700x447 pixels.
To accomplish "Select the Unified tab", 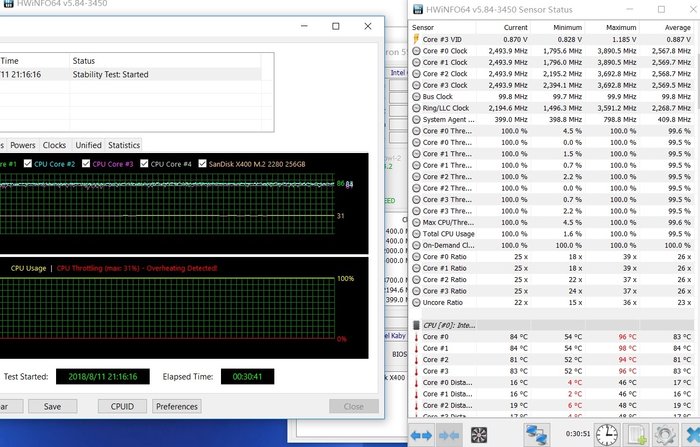I will 88,145.
